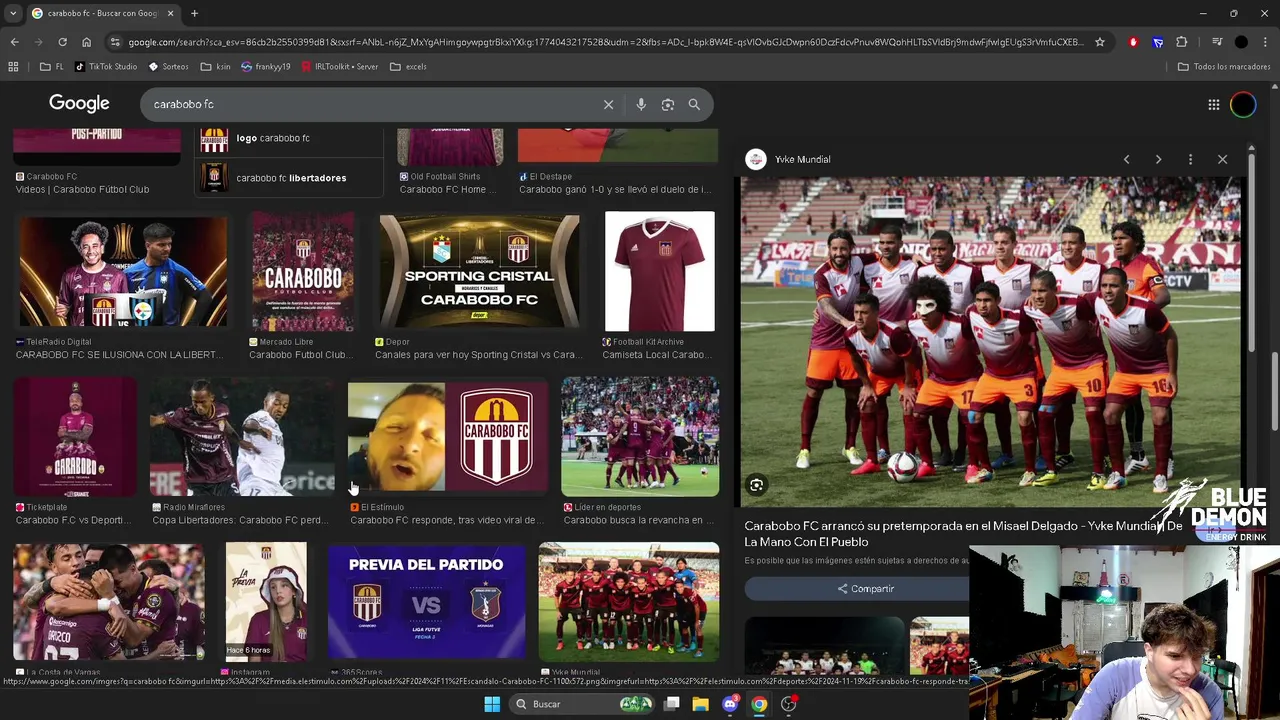Viewport: 1280px width, 720px height.
Task: Open the Yvke Mundial team lineup thumbnail
Action: [629, 601]
